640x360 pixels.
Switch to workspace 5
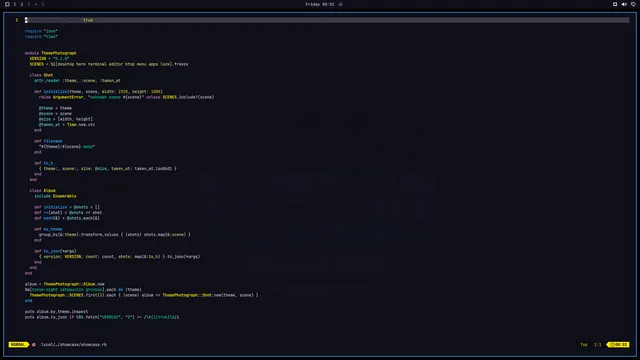(x=42, y=4)
